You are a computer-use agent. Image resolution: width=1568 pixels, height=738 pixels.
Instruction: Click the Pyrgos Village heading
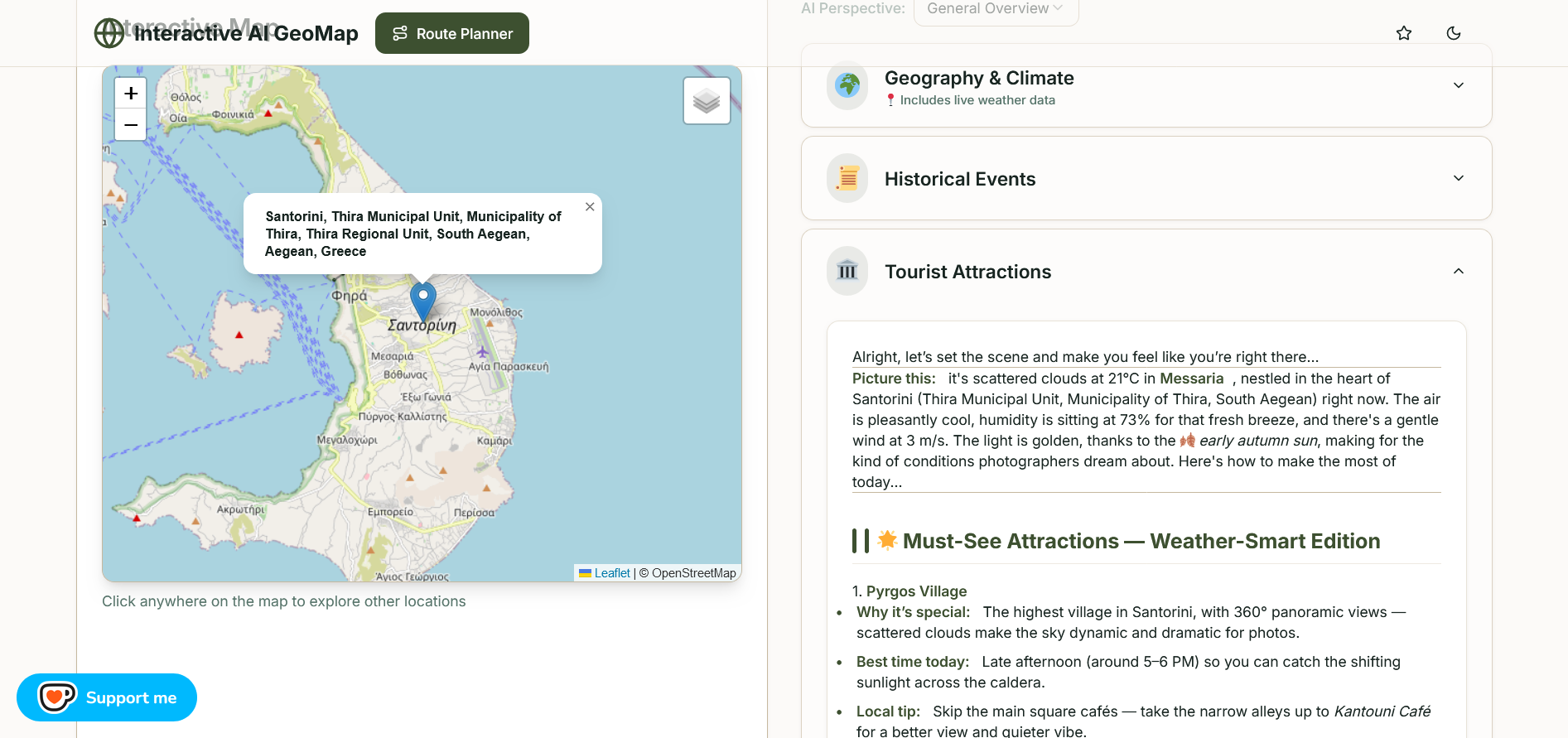point(916,591)
